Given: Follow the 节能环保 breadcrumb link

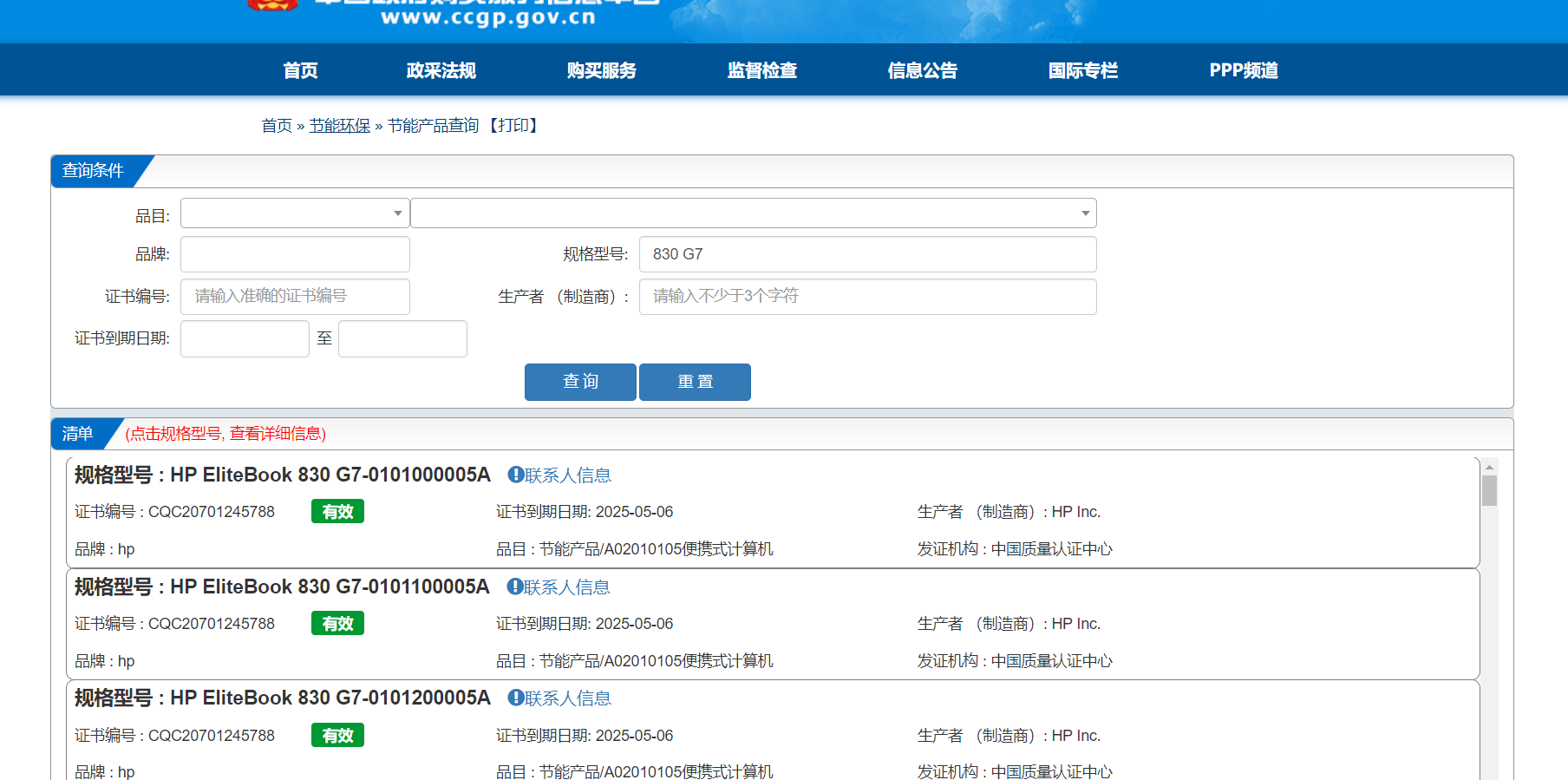Looking at the screenshot, I should 340,126.
